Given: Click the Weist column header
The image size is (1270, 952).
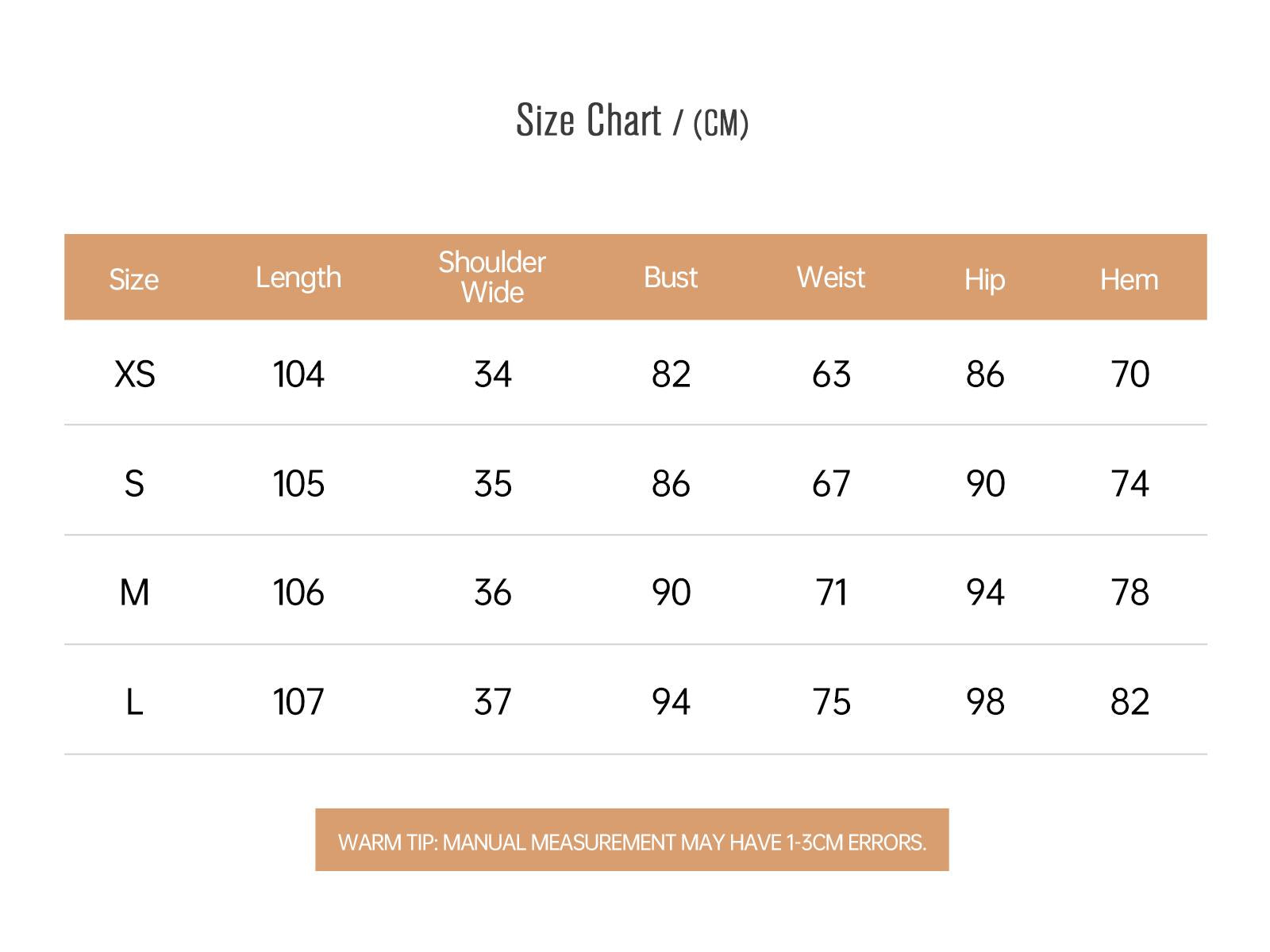Looking at the screenshot, I should 831,278.
